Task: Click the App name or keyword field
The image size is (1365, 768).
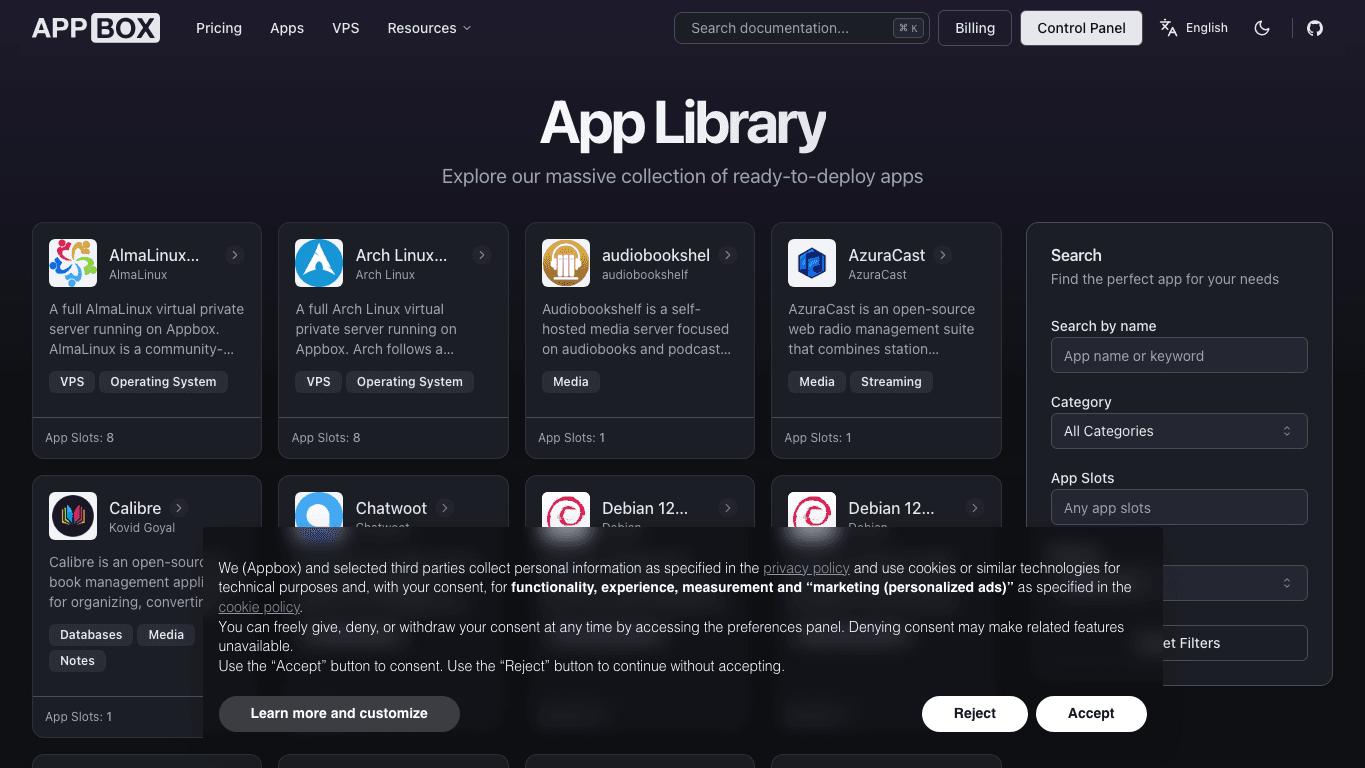Action: coord(1179,355)
